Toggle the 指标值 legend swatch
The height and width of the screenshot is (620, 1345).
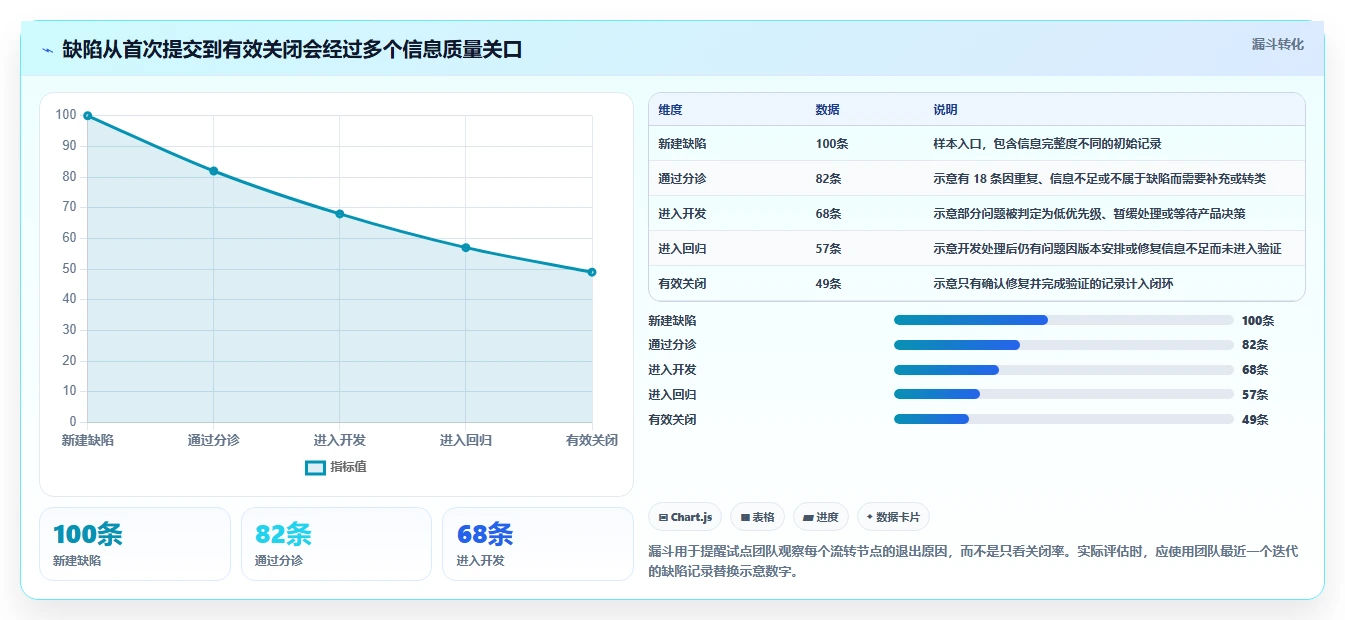tap(315, 467)
